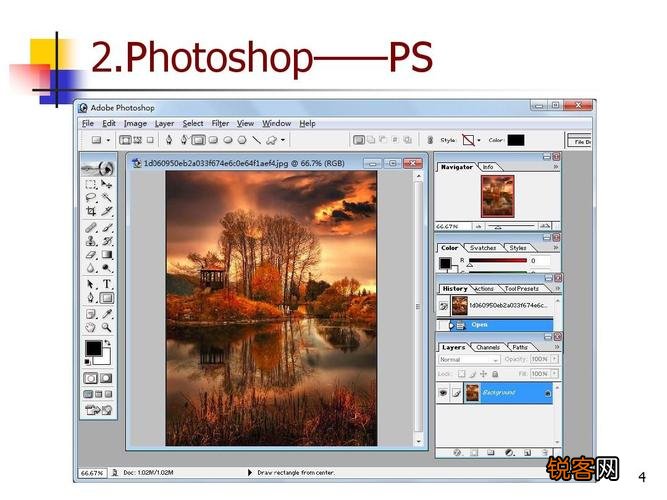Select the Lasso tool
Viewport: 667px width, 500px height.
tap(90, 197)
